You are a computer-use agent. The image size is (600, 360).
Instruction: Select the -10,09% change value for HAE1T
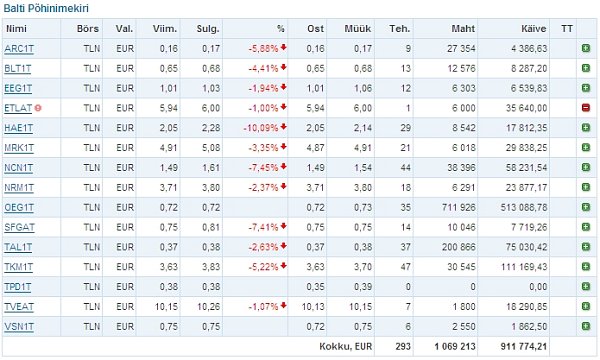pos(261,128)
